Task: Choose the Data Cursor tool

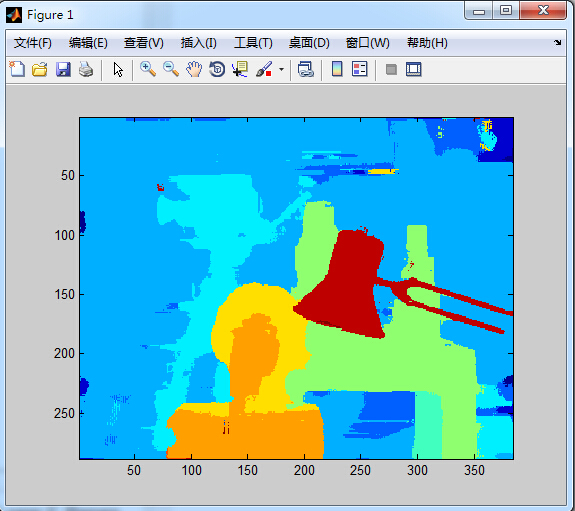Action: tap(240, 69)
